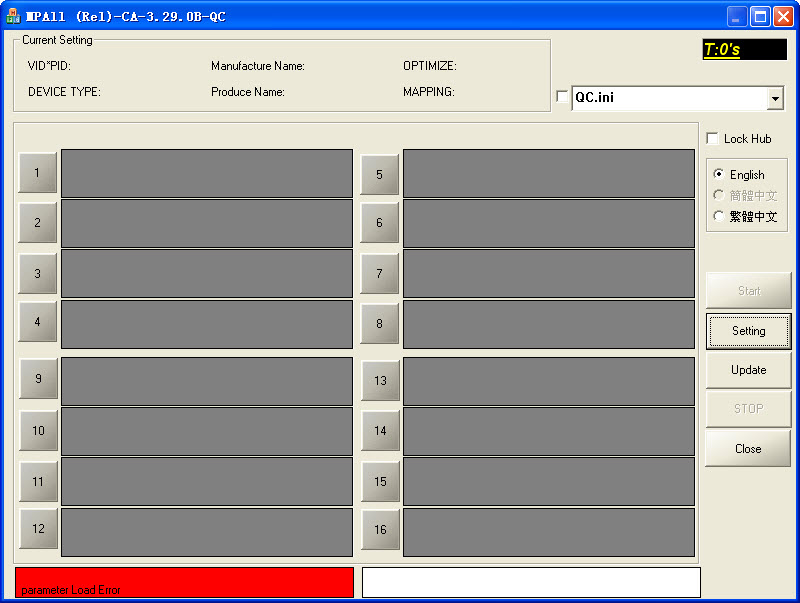The height and width of the screenshot is (603, 800).
Task: Select port 12 numbered button
Action: point(38,529)
